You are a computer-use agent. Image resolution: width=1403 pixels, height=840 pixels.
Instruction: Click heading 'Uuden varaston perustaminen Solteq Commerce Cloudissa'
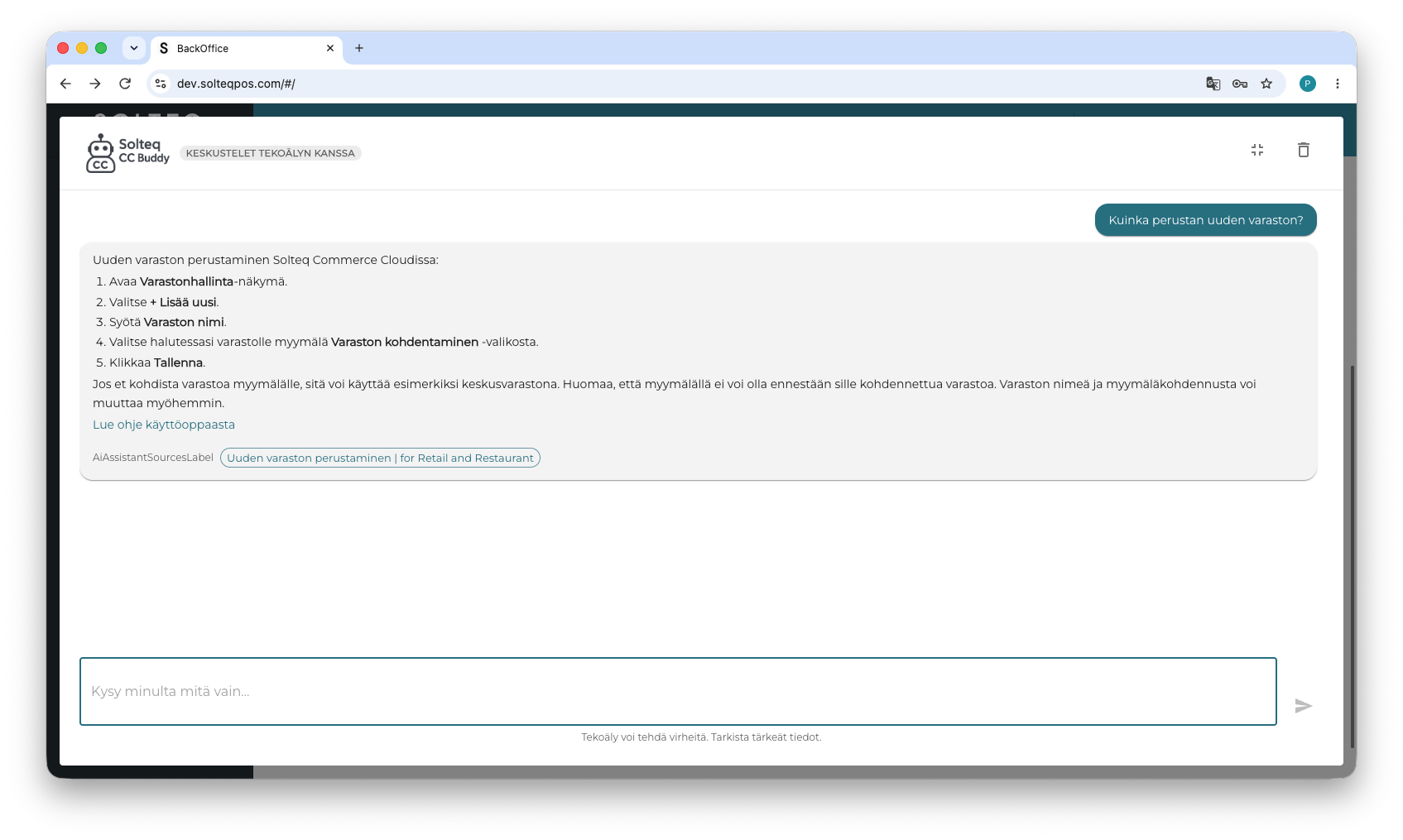coord(266,260)
